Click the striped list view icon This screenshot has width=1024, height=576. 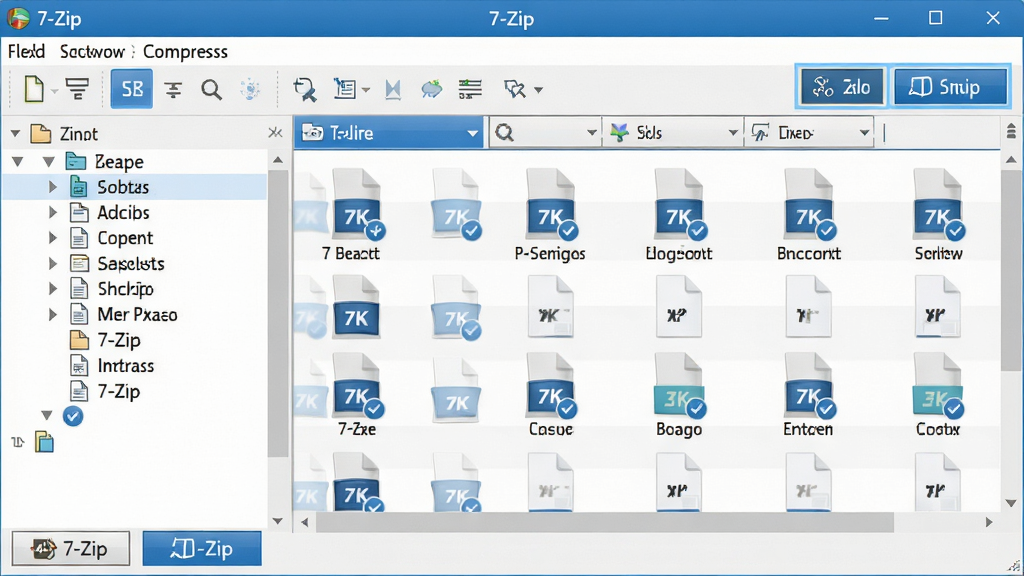(470, 89)
